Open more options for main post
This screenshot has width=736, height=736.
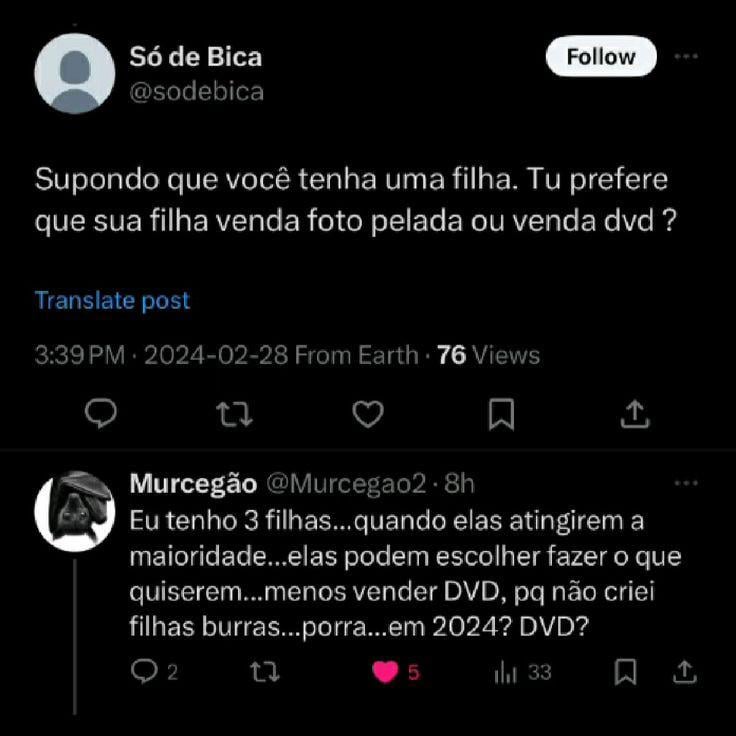[x=686, y=57]
